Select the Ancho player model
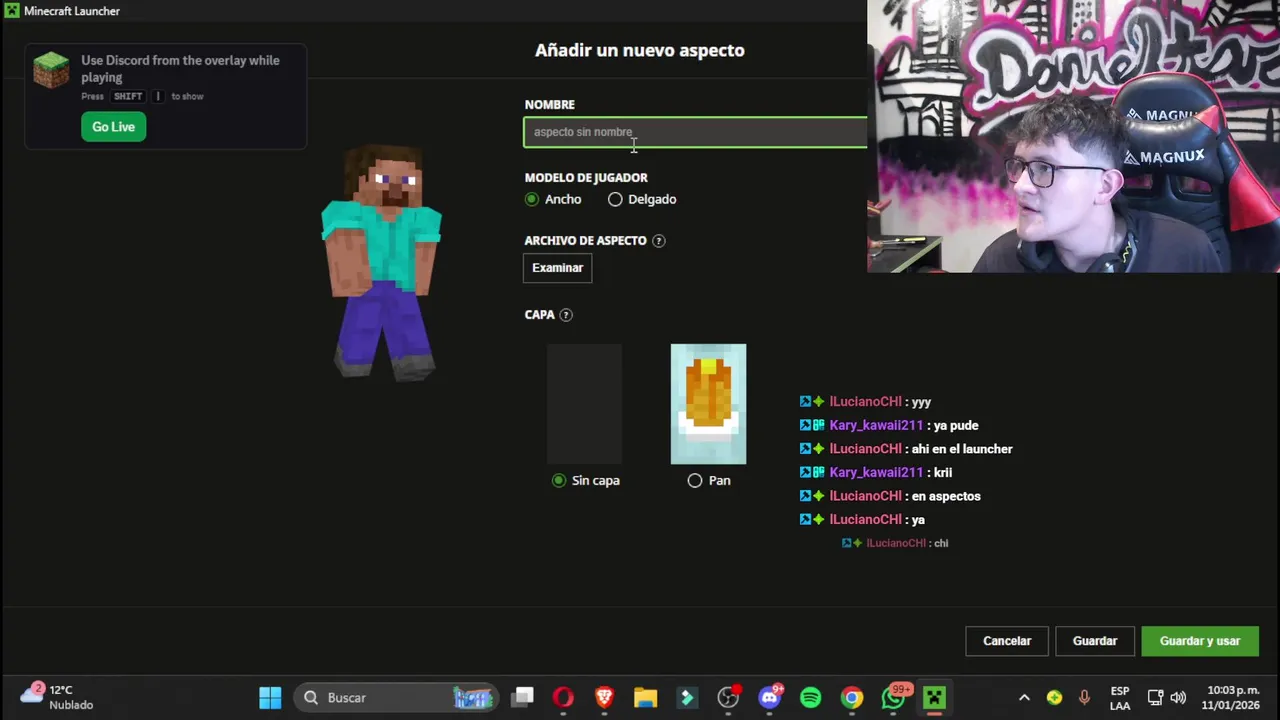Viewport: 1280px width, 720px height. coord(532,199)
